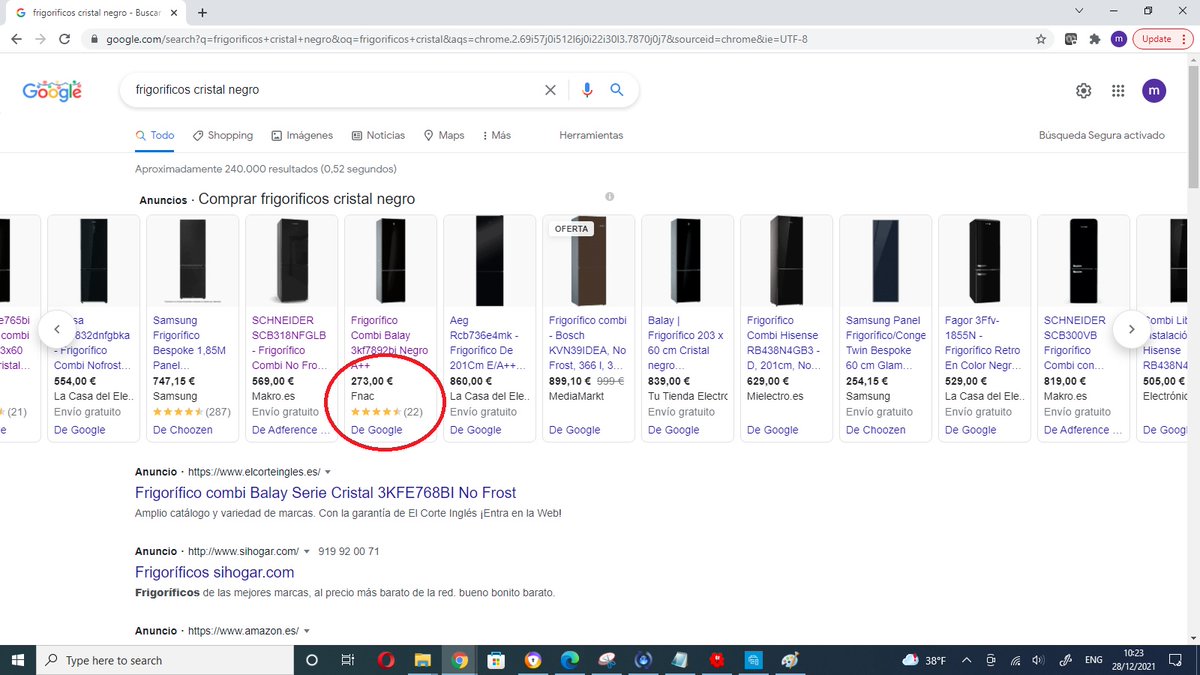Open Microsoft Edge from taskbar
The width and height of the screenshot is (1200, 675).
[x=569, y=660]
